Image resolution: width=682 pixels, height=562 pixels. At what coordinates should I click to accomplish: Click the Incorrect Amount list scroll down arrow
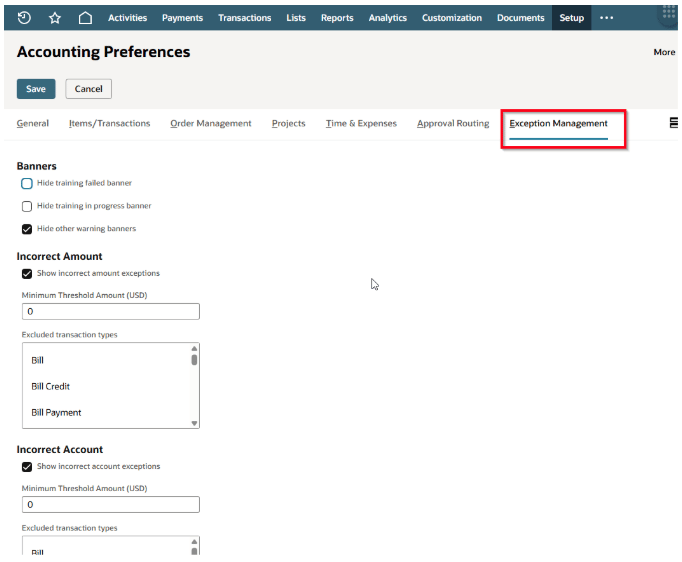click(x=194, y=423)
